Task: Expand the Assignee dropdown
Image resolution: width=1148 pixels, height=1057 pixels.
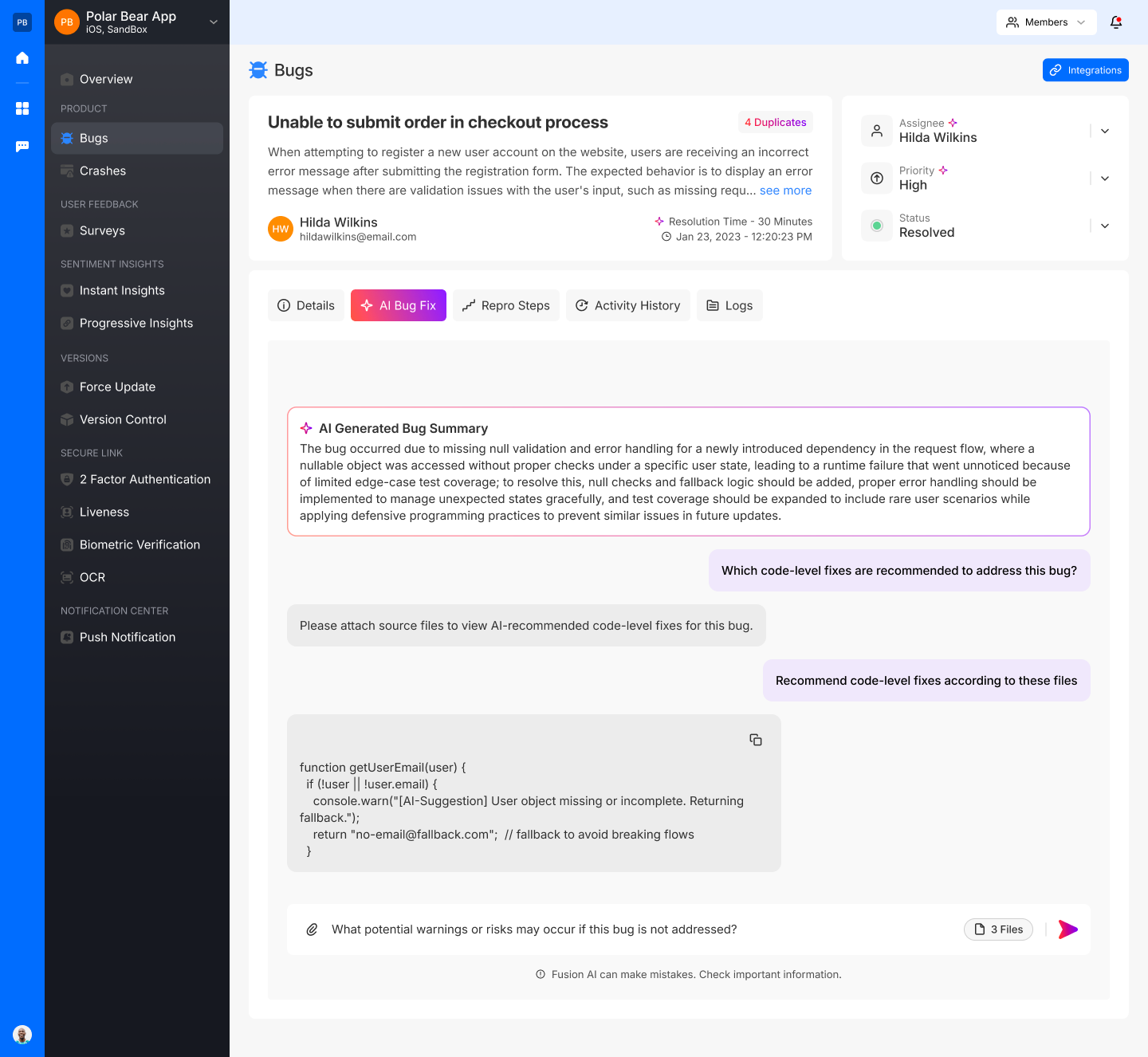Action: point(1105,131)
